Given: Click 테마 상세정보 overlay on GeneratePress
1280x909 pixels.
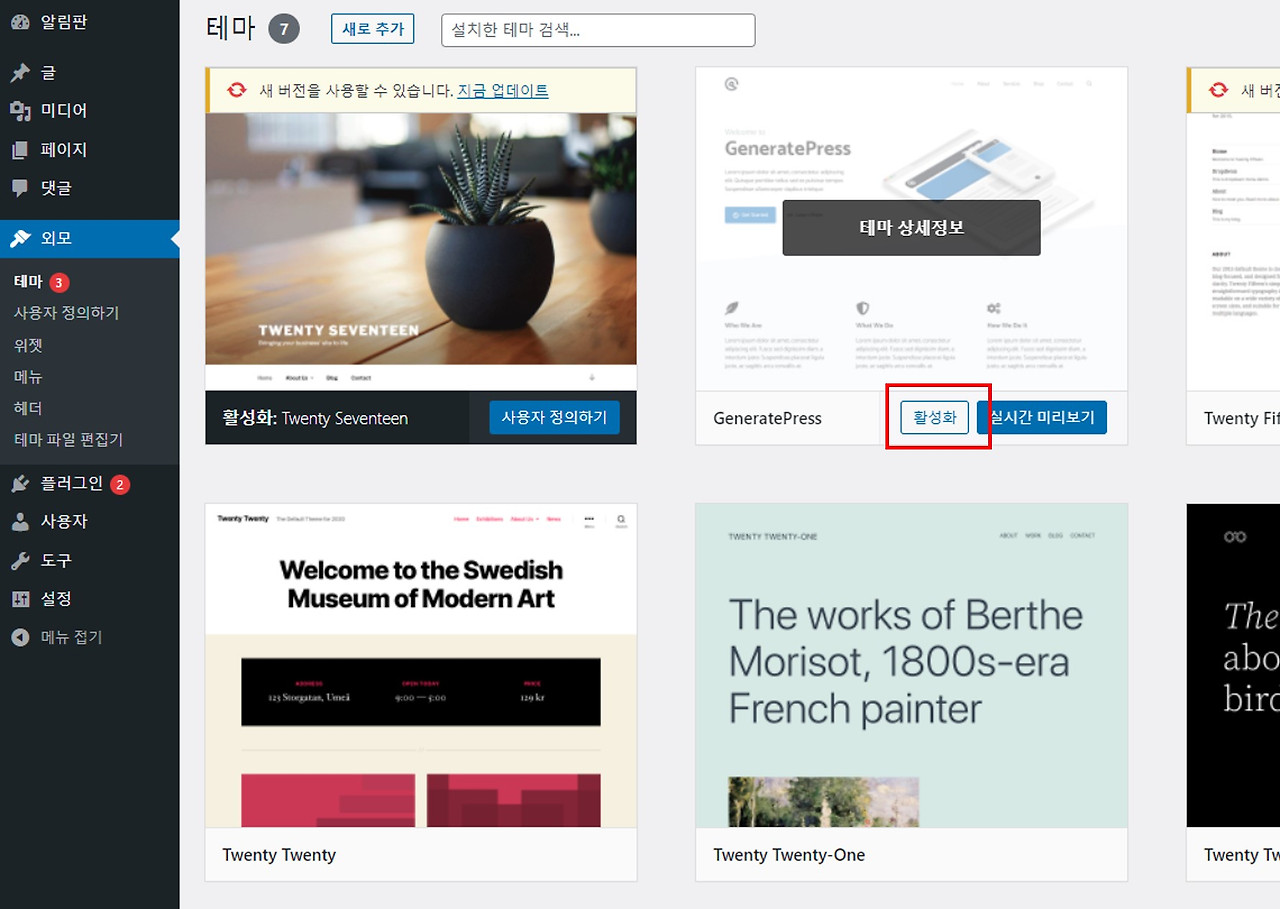Looking at the screenshot, I should [911, 228].
